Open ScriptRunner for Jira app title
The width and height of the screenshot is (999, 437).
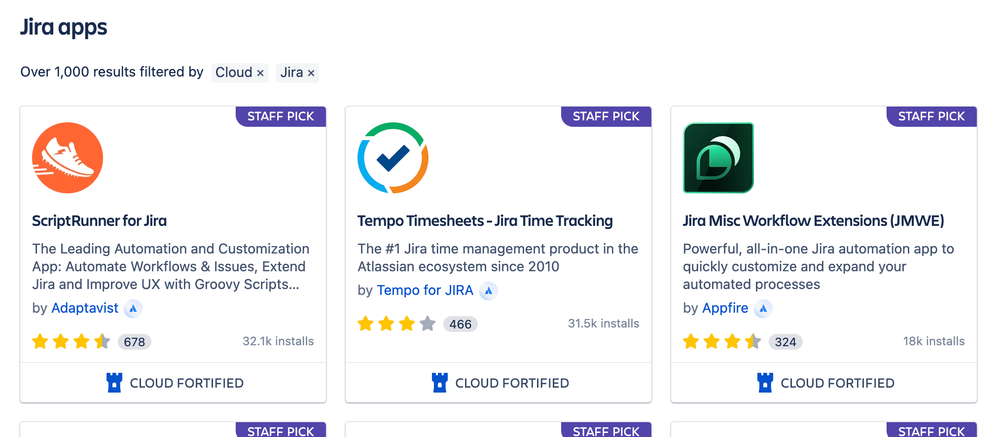point(99,221)
